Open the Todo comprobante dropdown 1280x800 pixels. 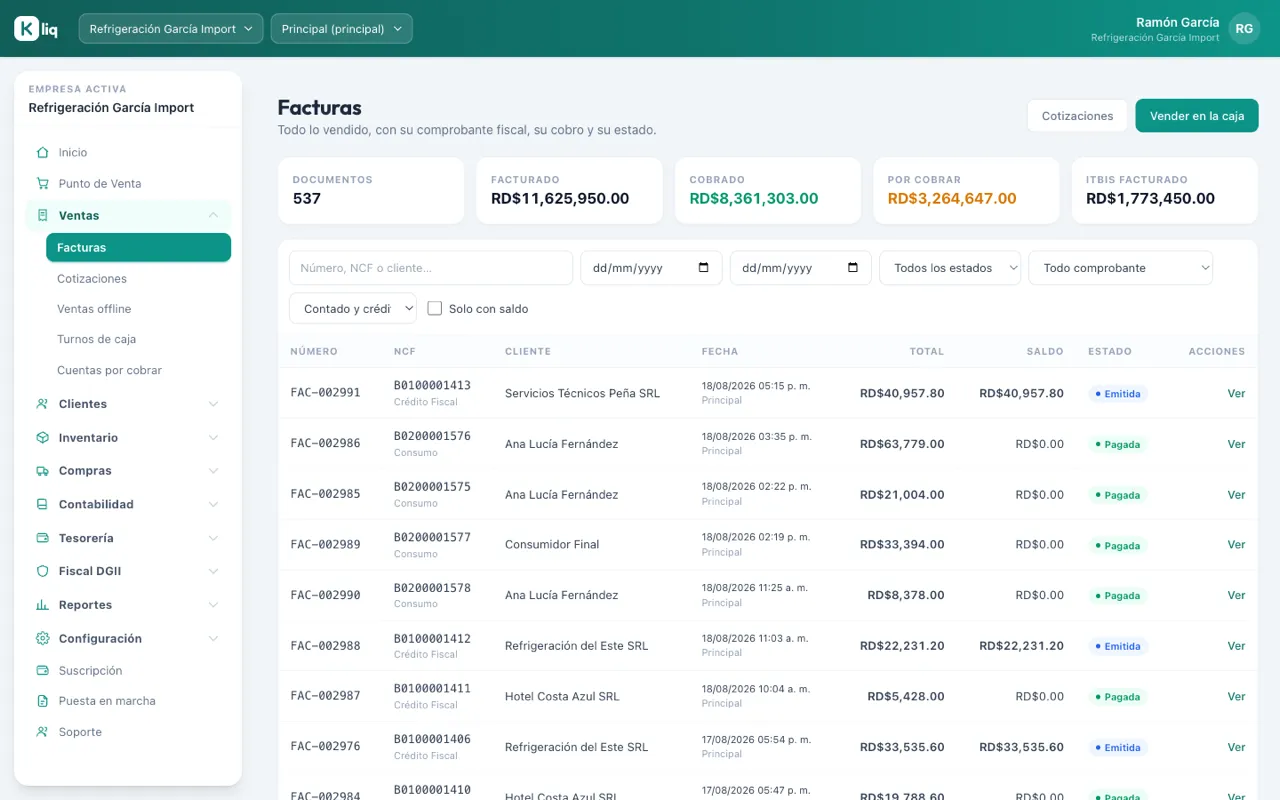point(1120,268)
